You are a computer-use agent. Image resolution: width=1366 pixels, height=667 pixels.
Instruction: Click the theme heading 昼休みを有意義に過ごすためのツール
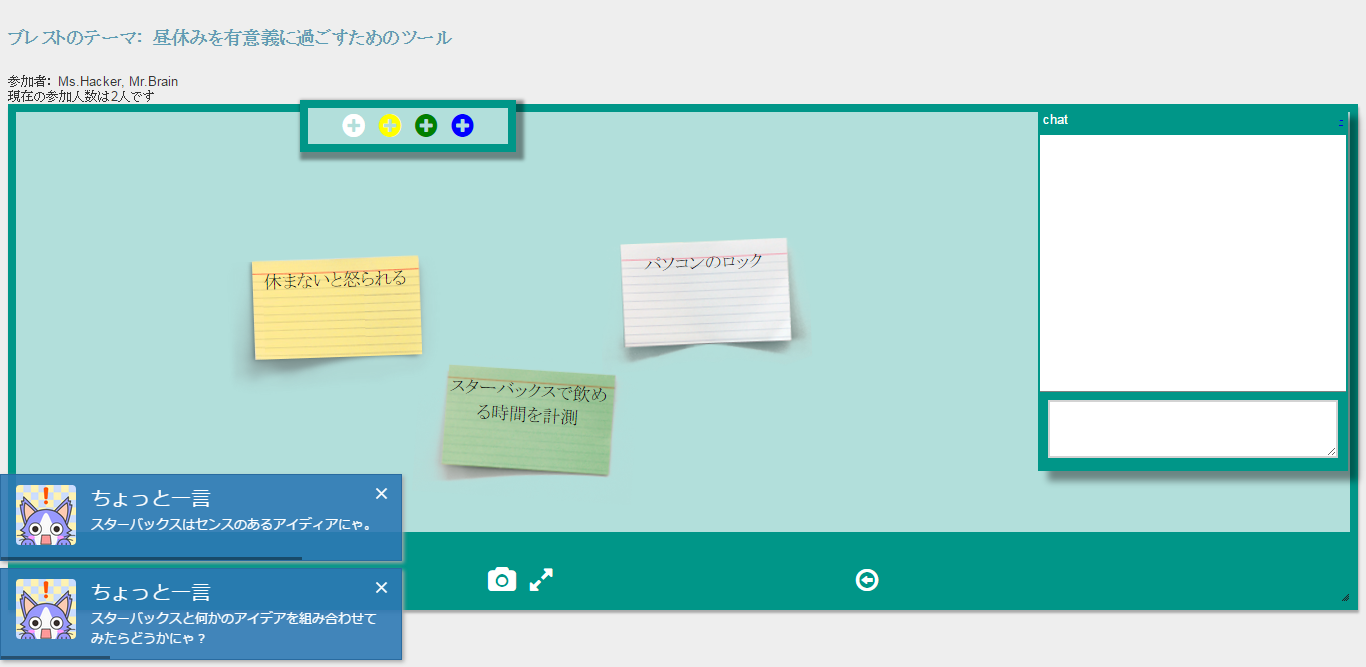[x=303, y=38]
